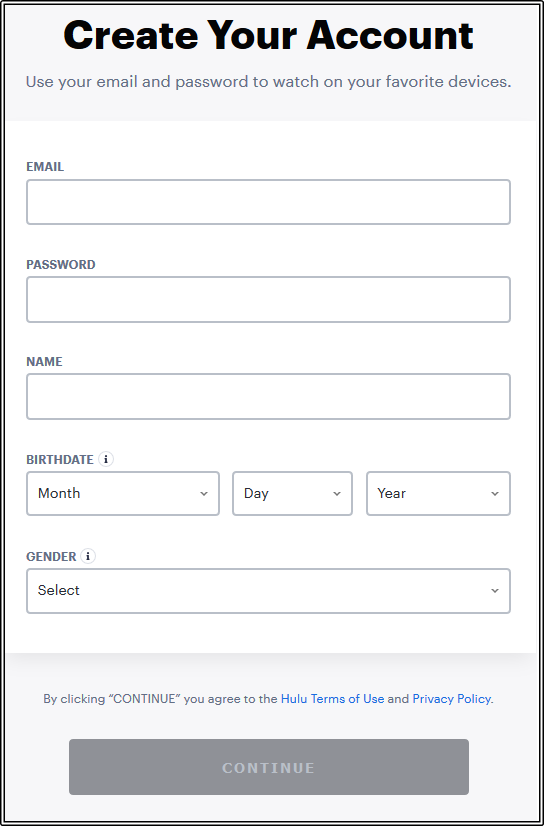Click the GENDER info icon
This screenshot has height=826, width=544.
(x=88, y=556)
